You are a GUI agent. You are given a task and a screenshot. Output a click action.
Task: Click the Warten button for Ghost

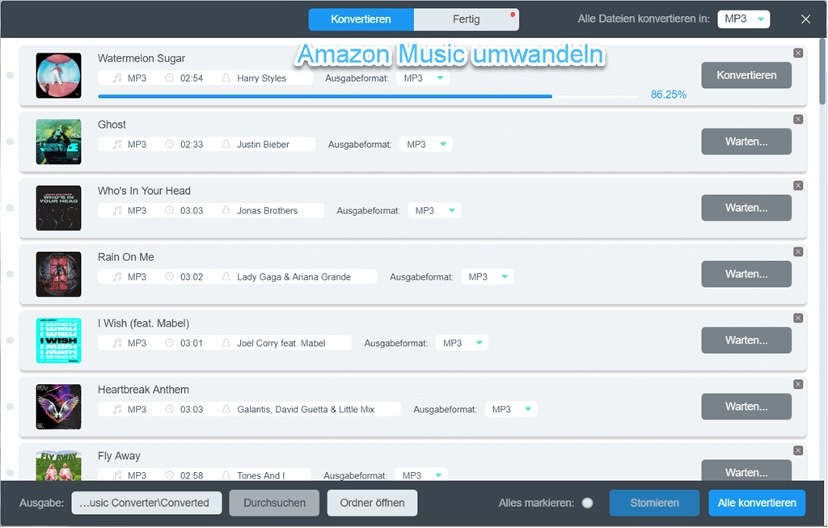point(746,142)
